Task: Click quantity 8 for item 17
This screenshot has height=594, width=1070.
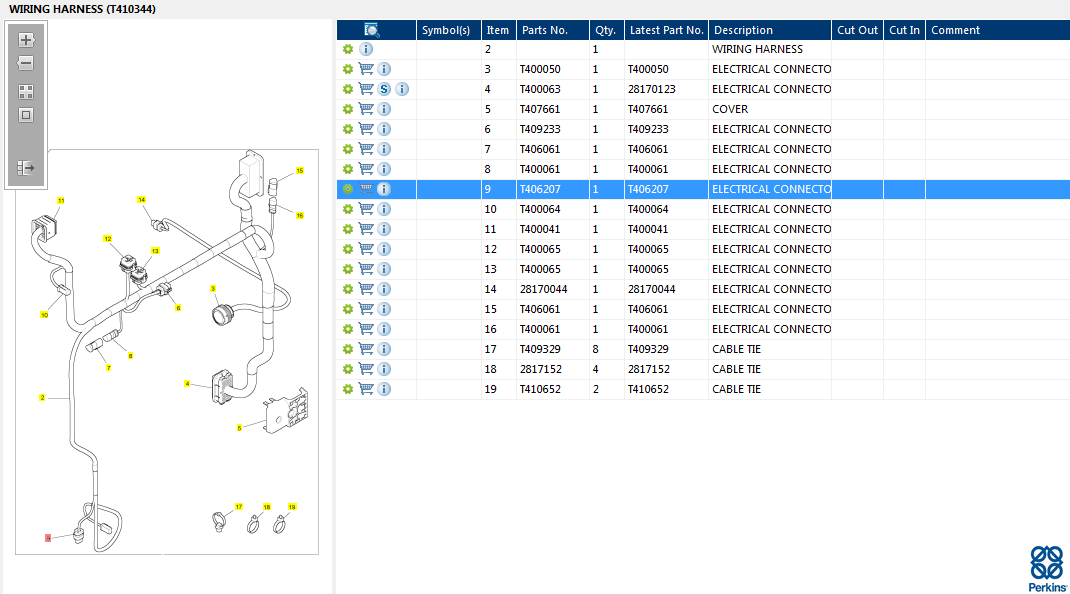Action: coord(596,349)
